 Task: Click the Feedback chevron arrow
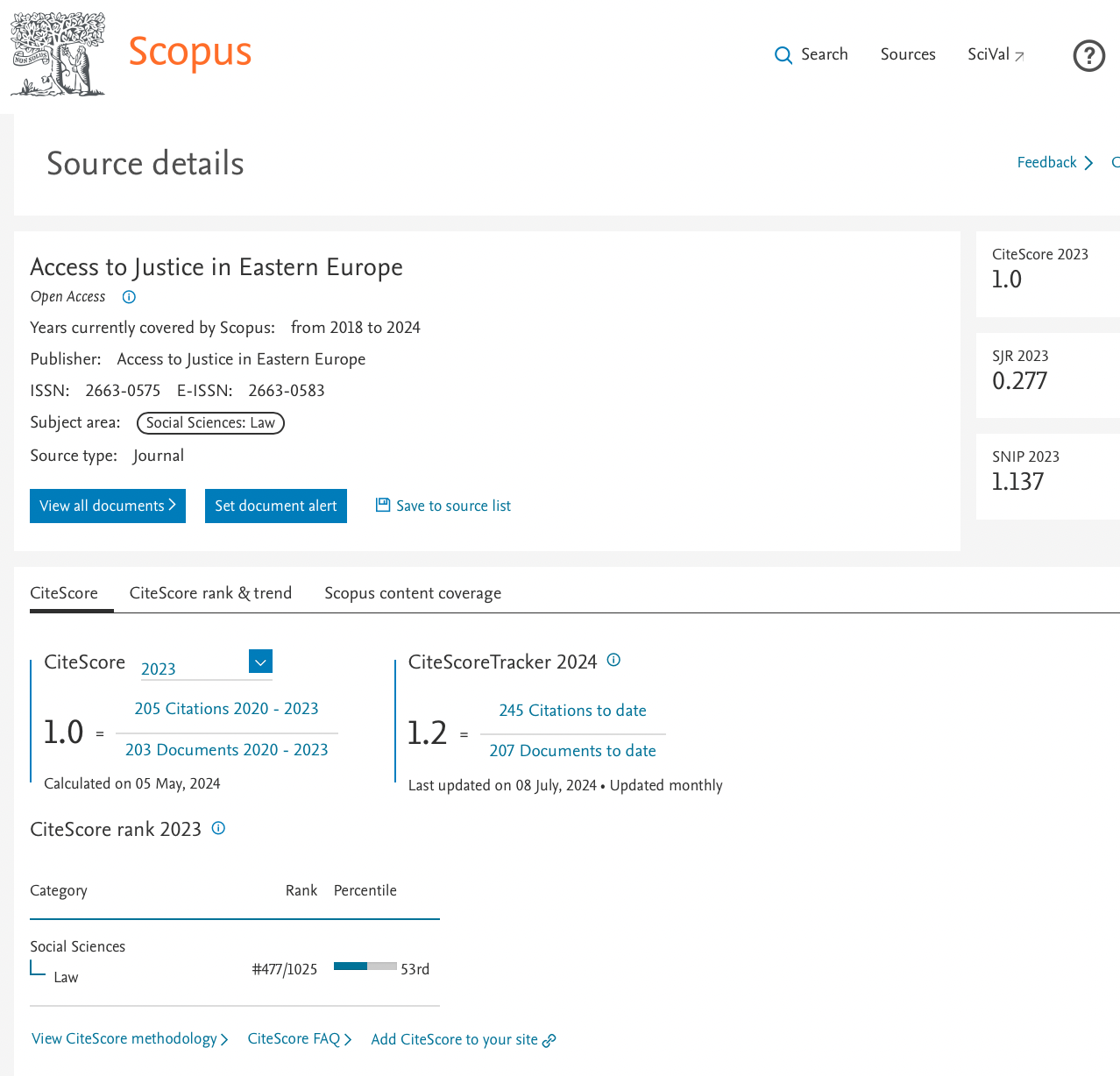tap(1088, 163)
